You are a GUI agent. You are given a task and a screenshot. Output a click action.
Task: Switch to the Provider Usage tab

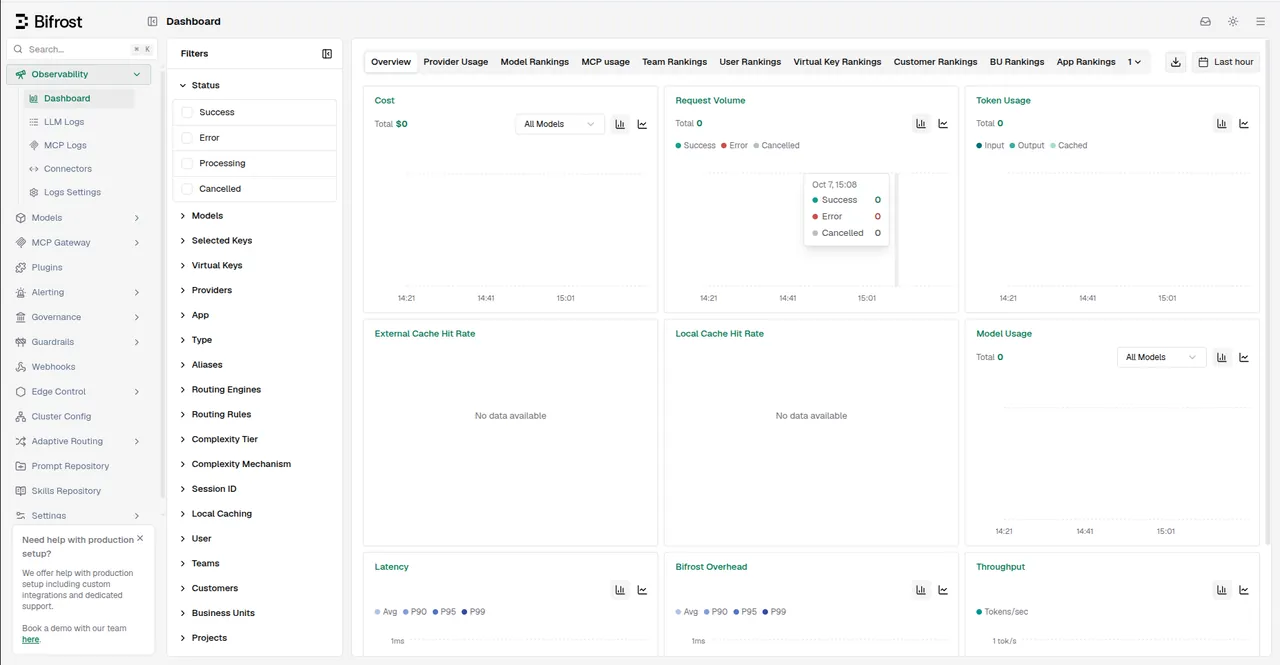coord(456,62)
